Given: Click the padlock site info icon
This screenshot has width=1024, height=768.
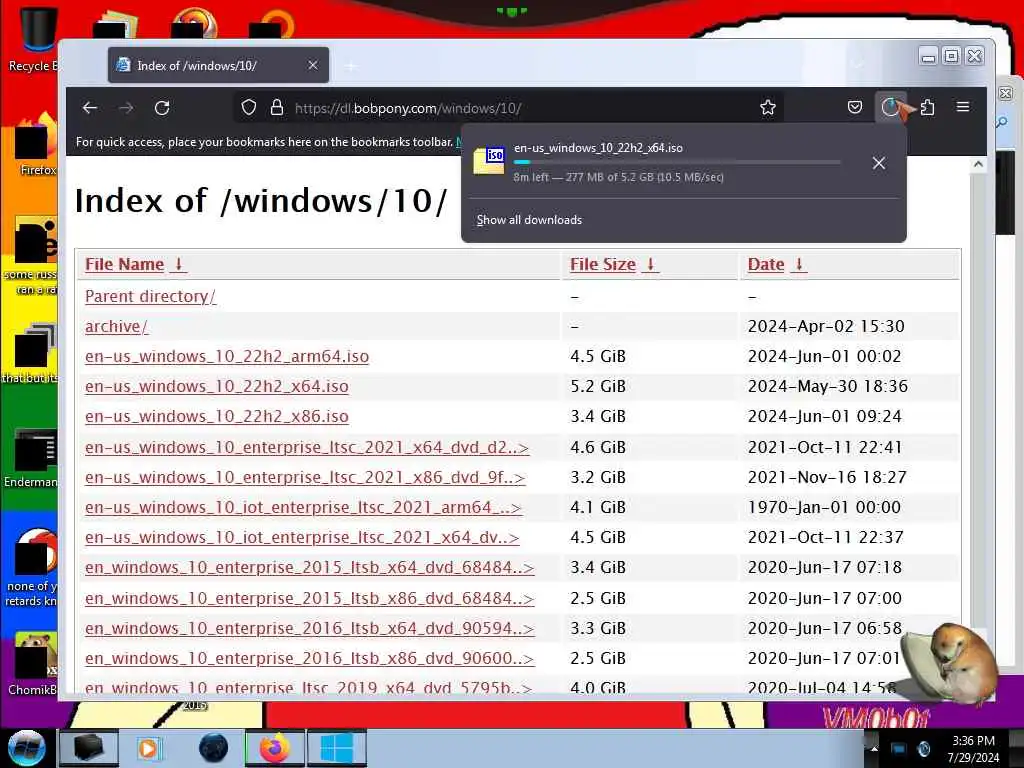Looking at the screenshot, I should pyautogui.click(x=277, y=108).
